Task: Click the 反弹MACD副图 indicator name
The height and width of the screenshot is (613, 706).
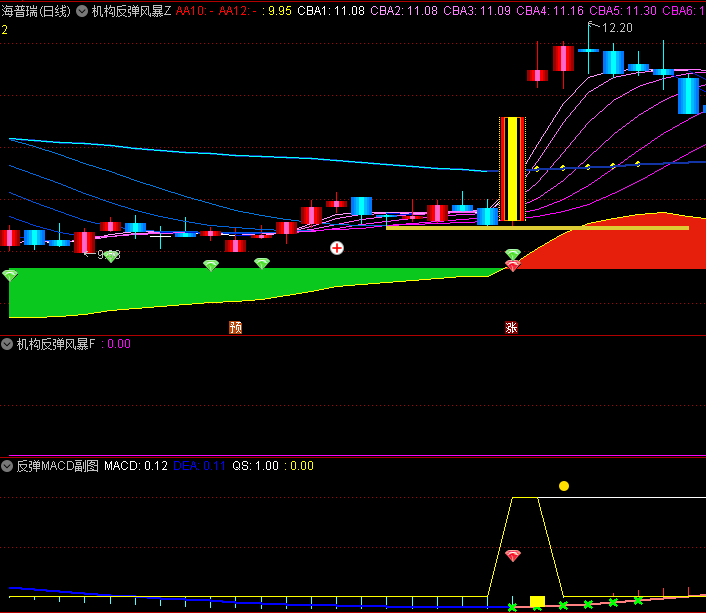Action: 58,466
